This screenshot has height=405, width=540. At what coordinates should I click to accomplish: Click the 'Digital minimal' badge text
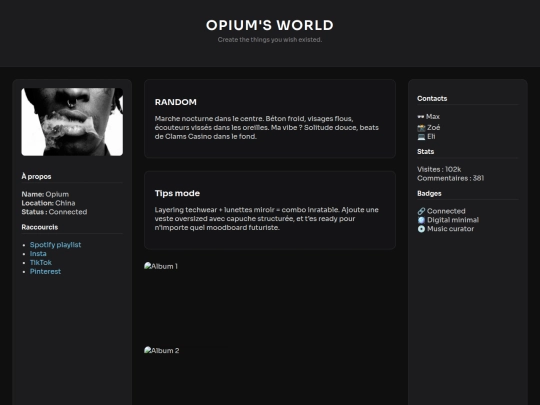pyautogui.click(x=453, y=220)
